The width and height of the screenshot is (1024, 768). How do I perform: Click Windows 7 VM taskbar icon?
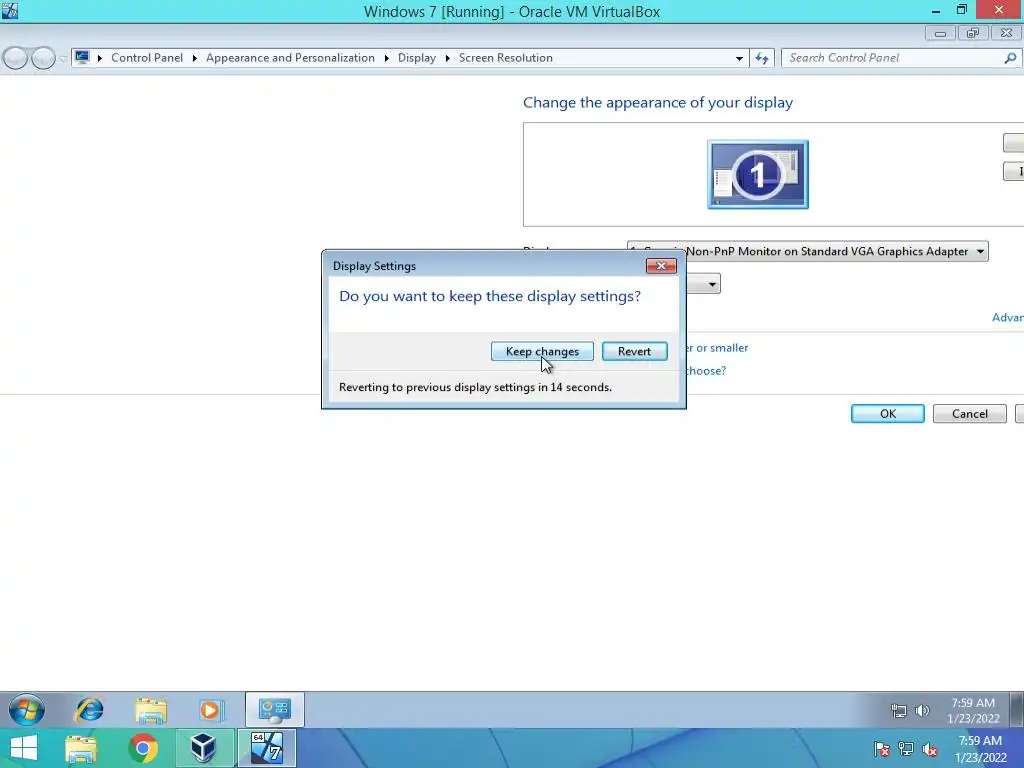(x=266, y=748)
